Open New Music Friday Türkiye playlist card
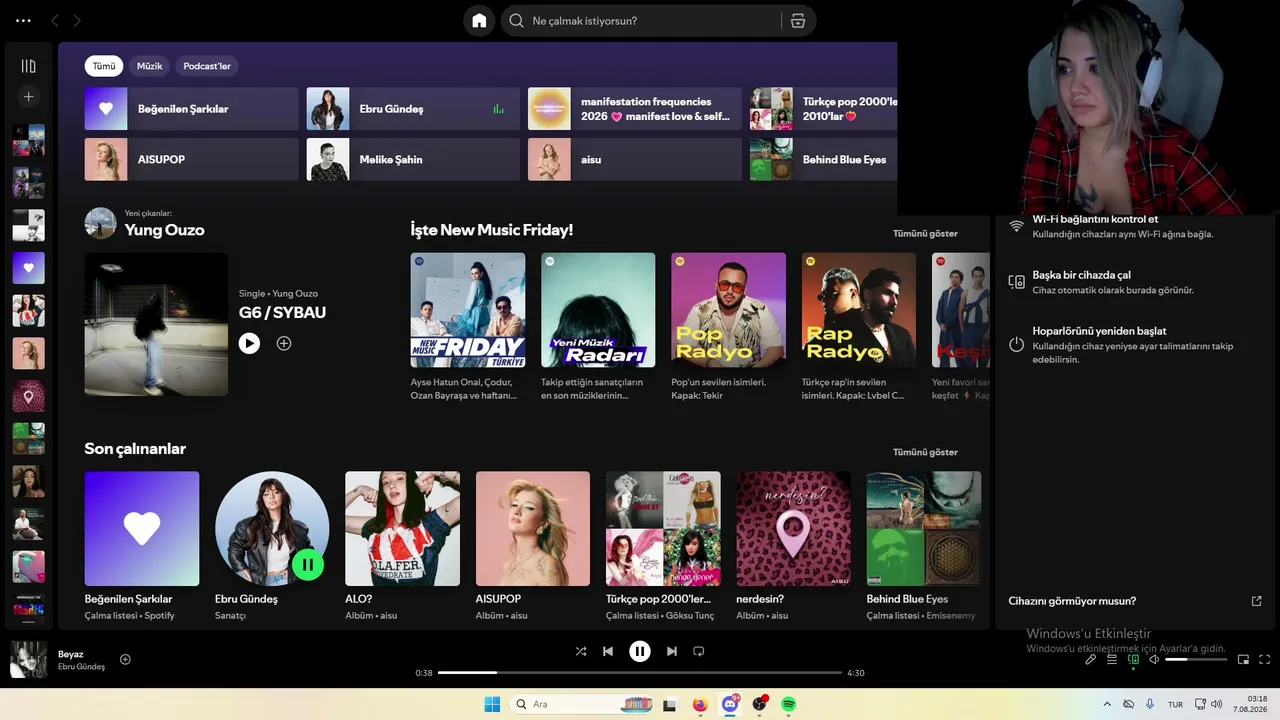The width and height of the screenshot is (1280, 720). pos(468,328)
